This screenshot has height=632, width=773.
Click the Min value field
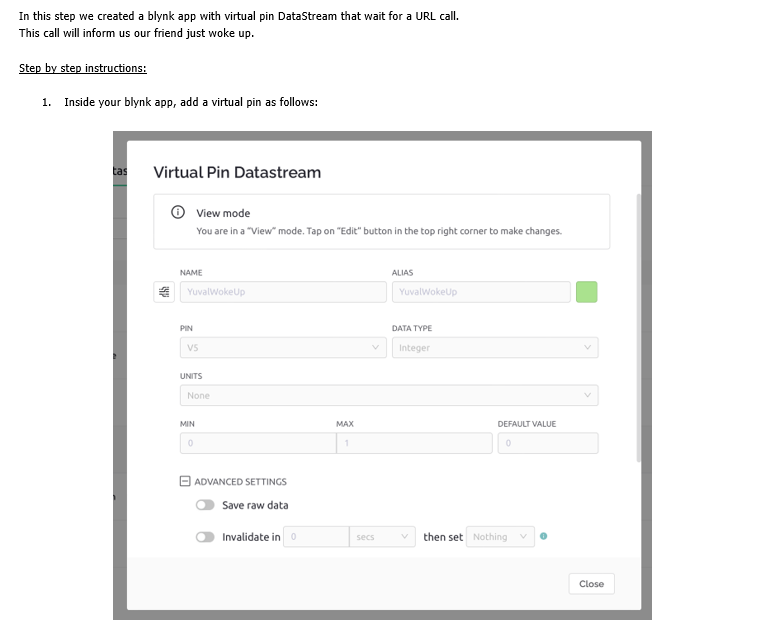[x=257, y=443]
